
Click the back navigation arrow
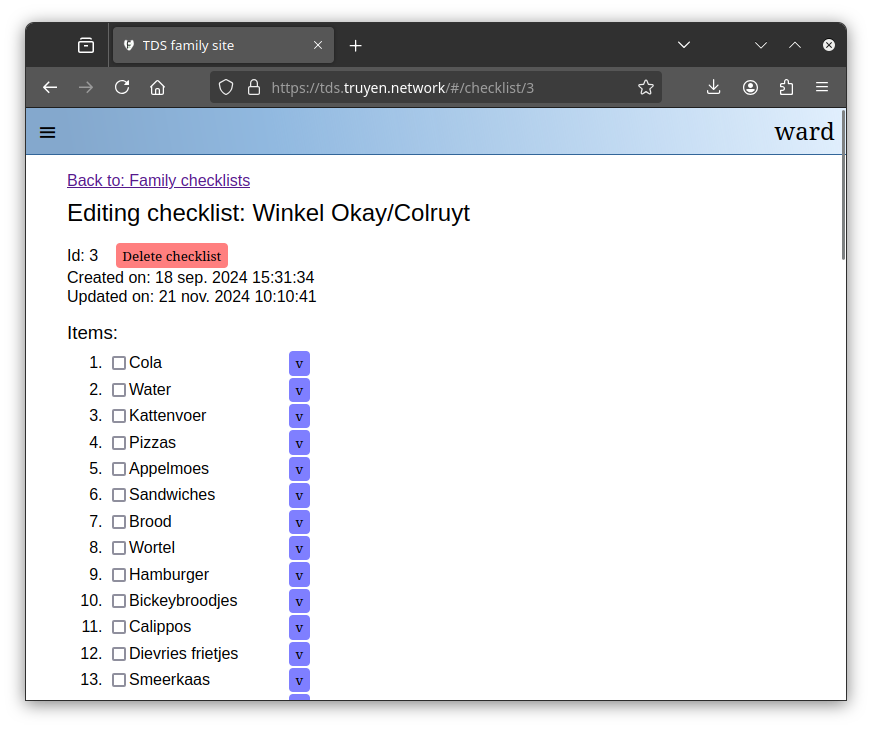[x=49, y=87]
